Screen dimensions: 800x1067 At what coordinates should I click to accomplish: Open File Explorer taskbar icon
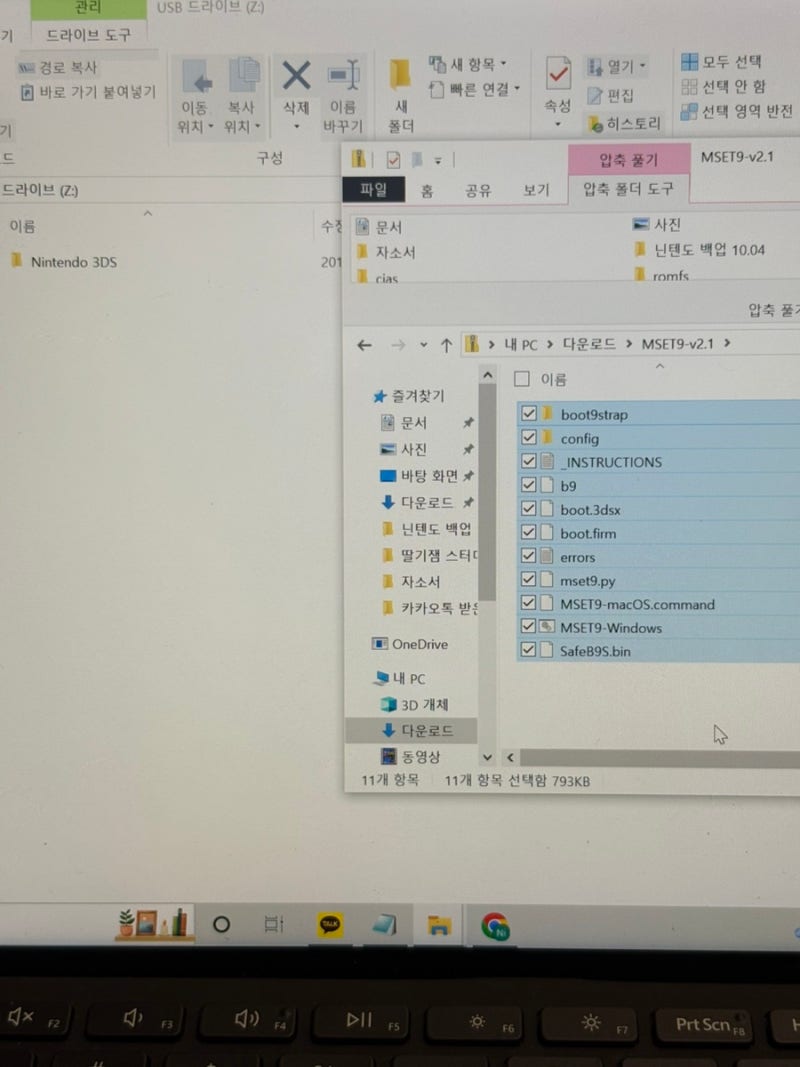(439, 925)
